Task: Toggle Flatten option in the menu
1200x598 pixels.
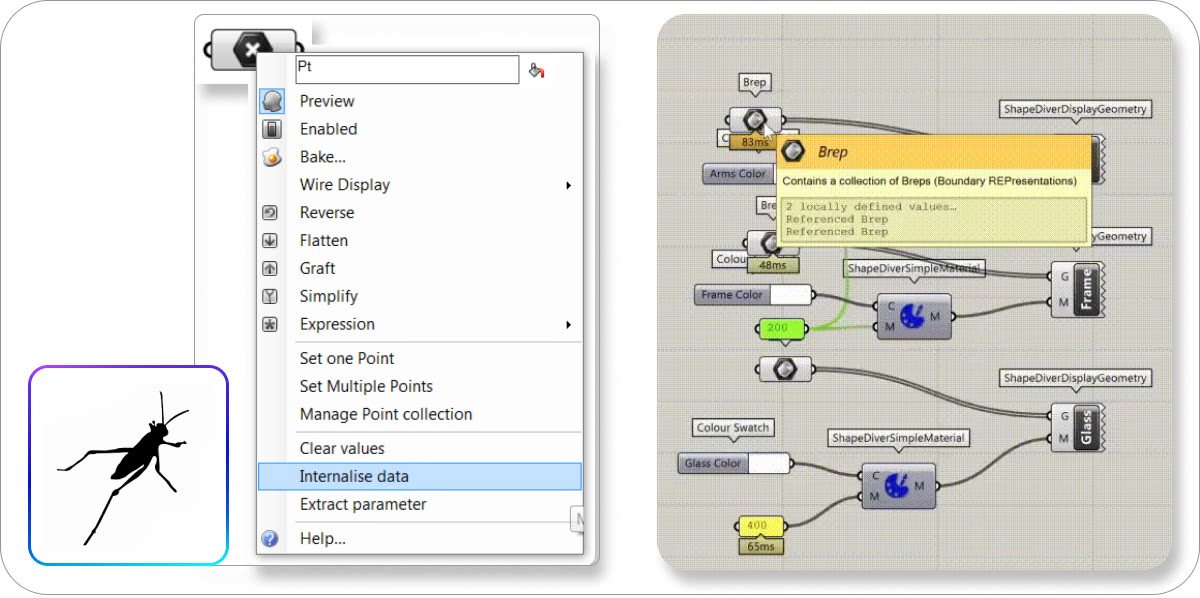Action: (324, 241)
